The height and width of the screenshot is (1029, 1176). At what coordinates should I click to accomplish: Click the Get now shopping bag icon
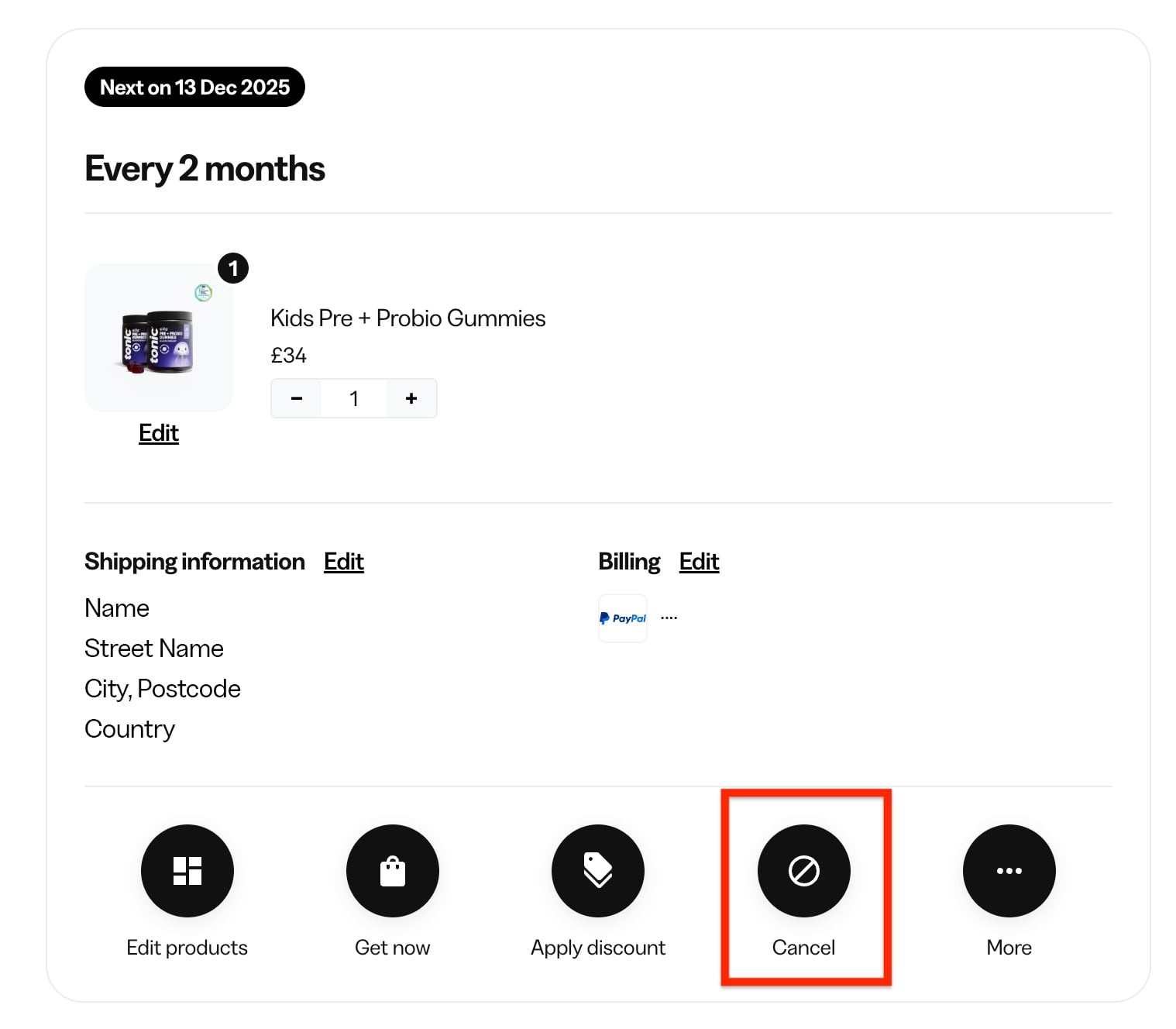[x=392, y=870]
